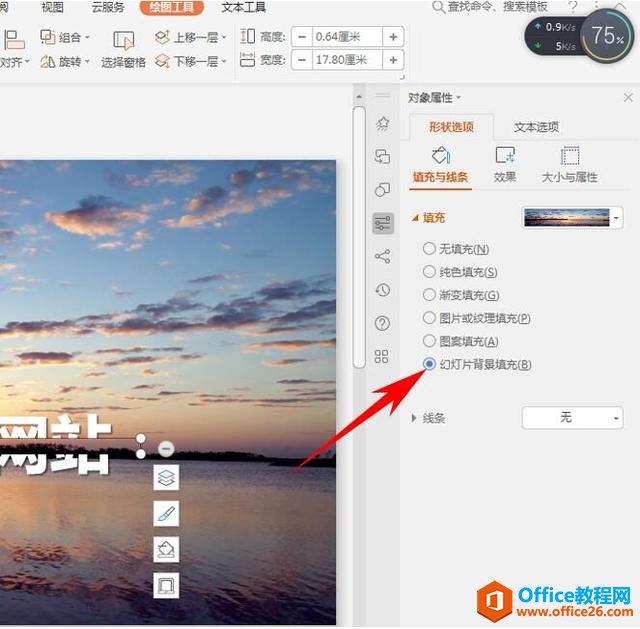Screen dimensions: 640x629
Task: Select the 效果 (Effects) section icon
Action: 505,166
